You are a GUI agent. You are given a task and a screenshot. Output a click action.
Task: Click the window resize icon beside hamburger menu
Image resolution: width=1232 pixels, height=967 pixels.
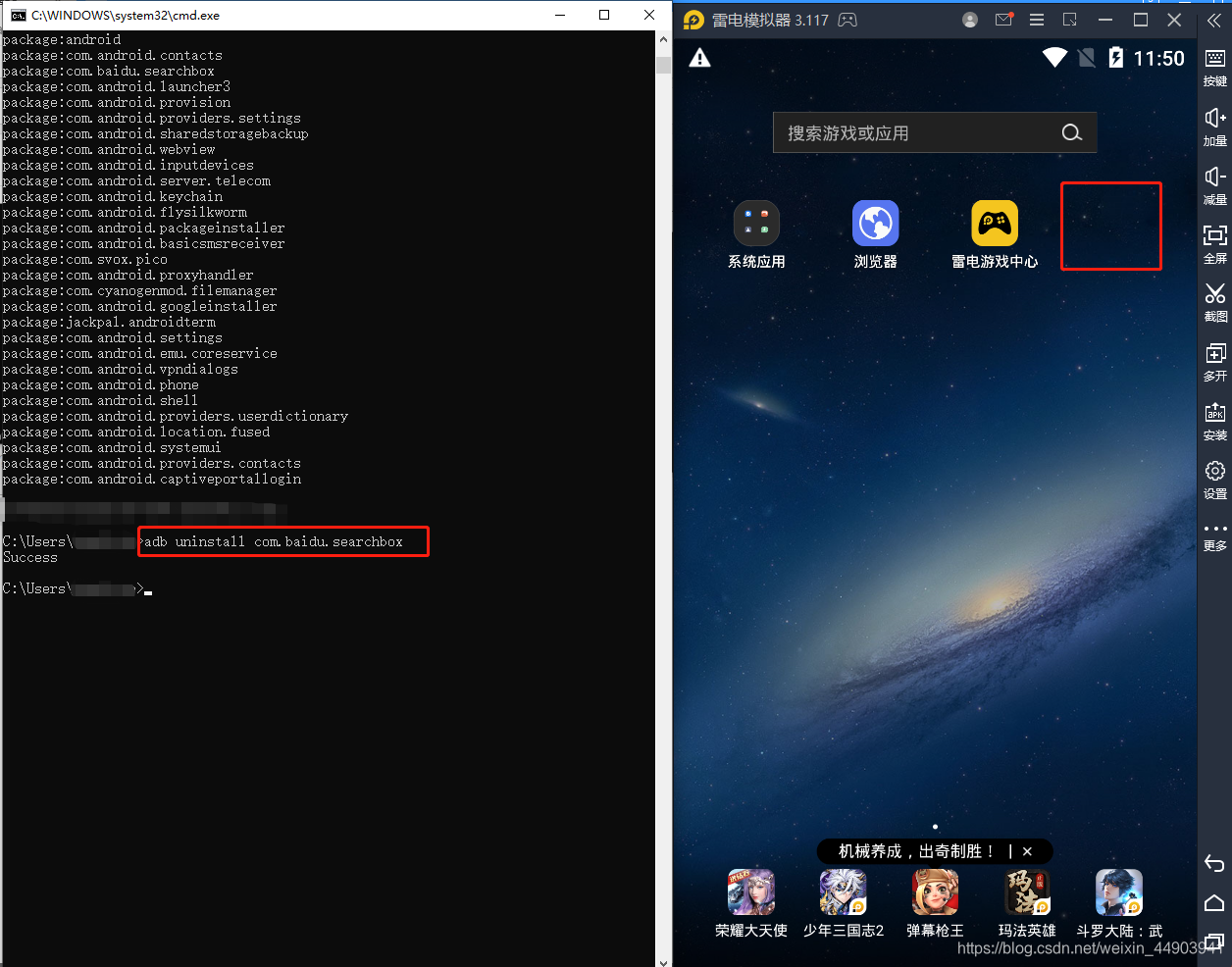(x=1070, y=20)
